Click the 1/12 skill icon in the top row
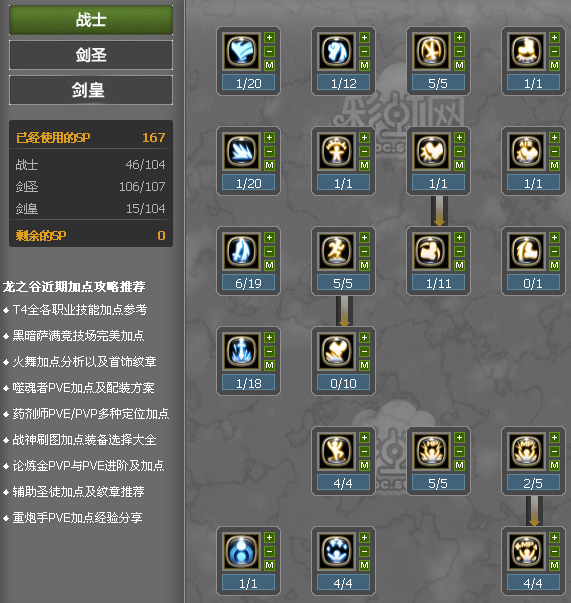Image resolution: width=571 pixels, height=603 pixels. (336, 51)
